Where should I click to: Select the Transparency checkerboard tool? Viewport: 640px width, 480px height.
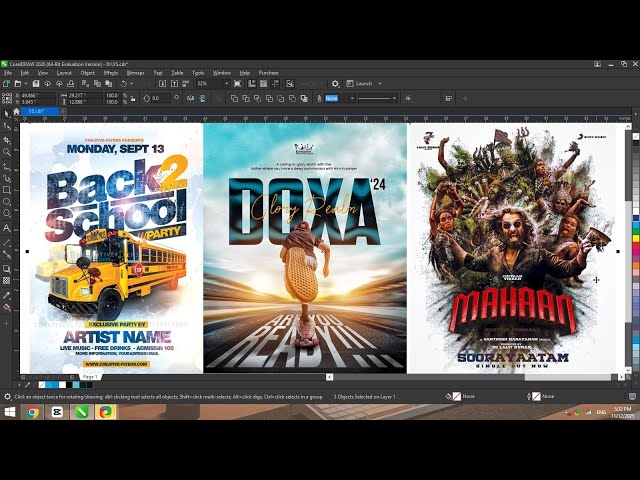(7, 280)
